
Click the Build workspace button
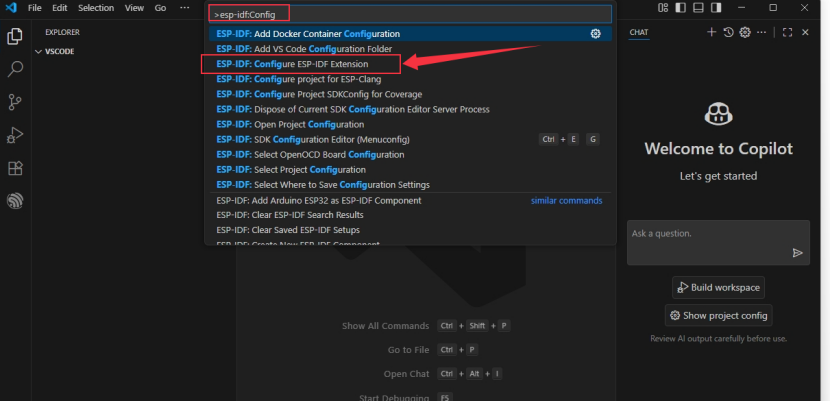pos(718,288)
